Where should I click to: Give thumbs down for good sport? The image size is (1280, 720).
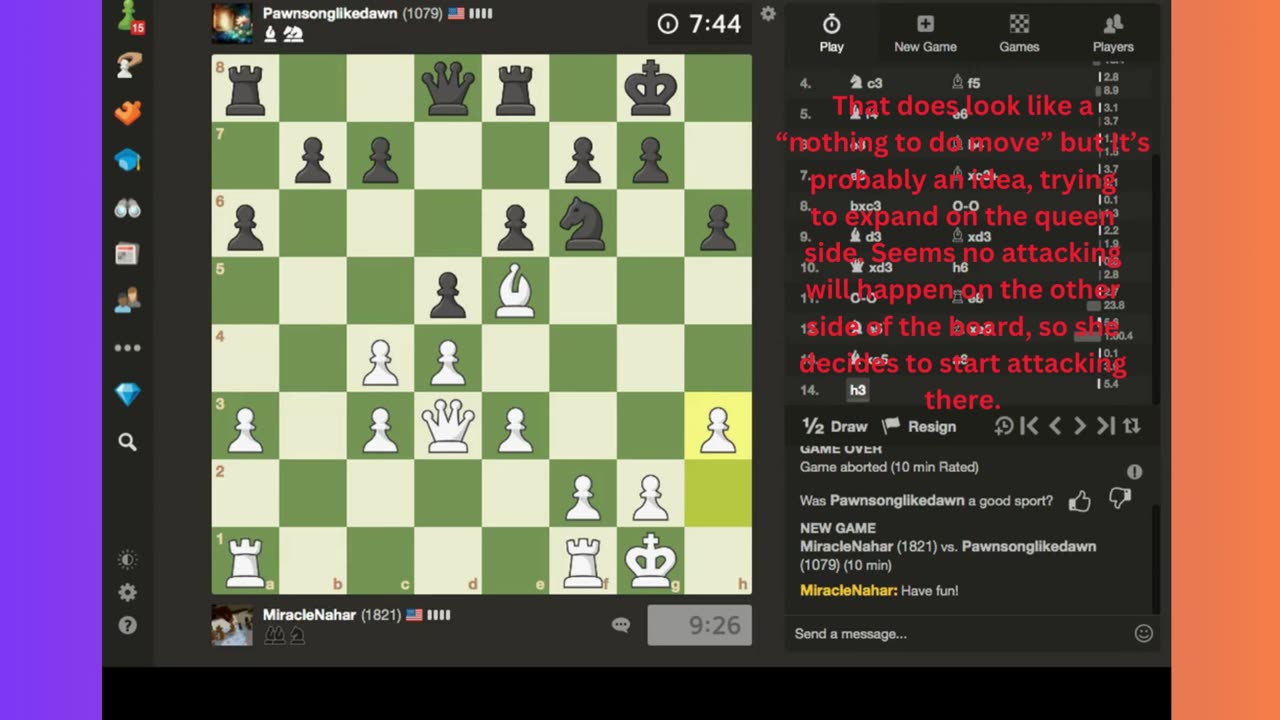pyautogui.click(x=1119, y=499)
